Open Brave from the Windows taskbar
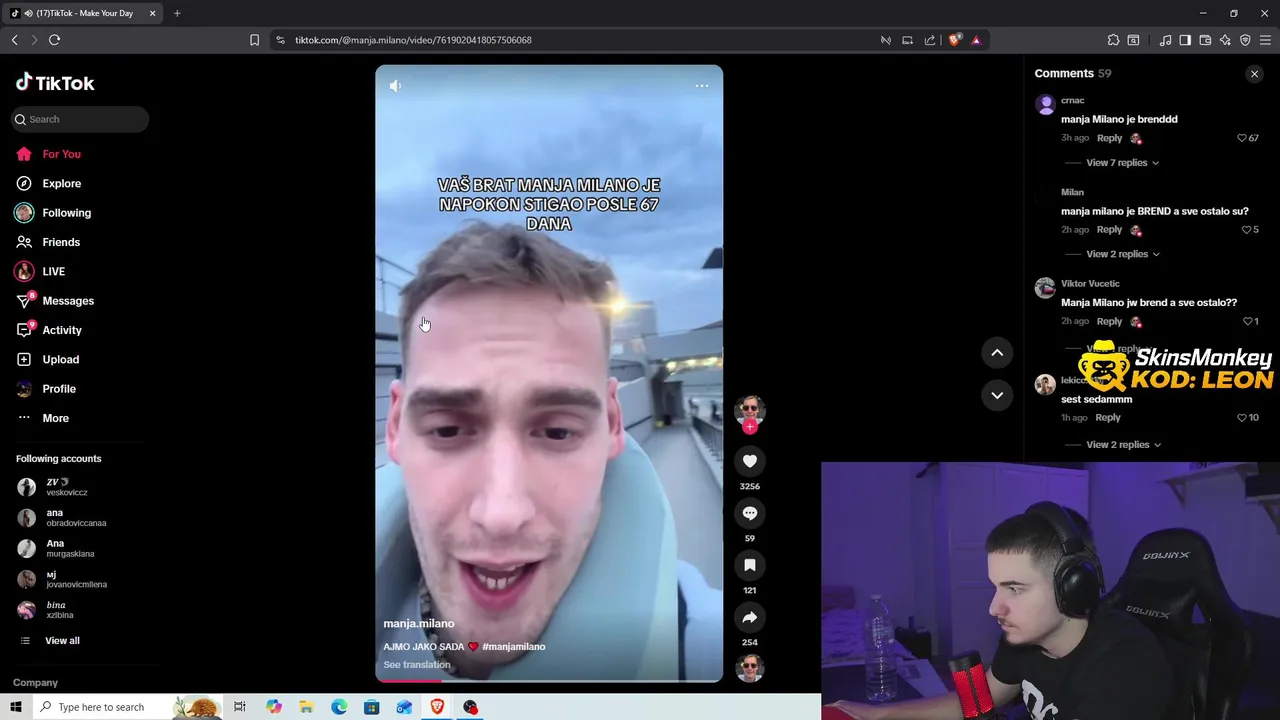Viewport: 1280px width, 720px height. (437, 707)
